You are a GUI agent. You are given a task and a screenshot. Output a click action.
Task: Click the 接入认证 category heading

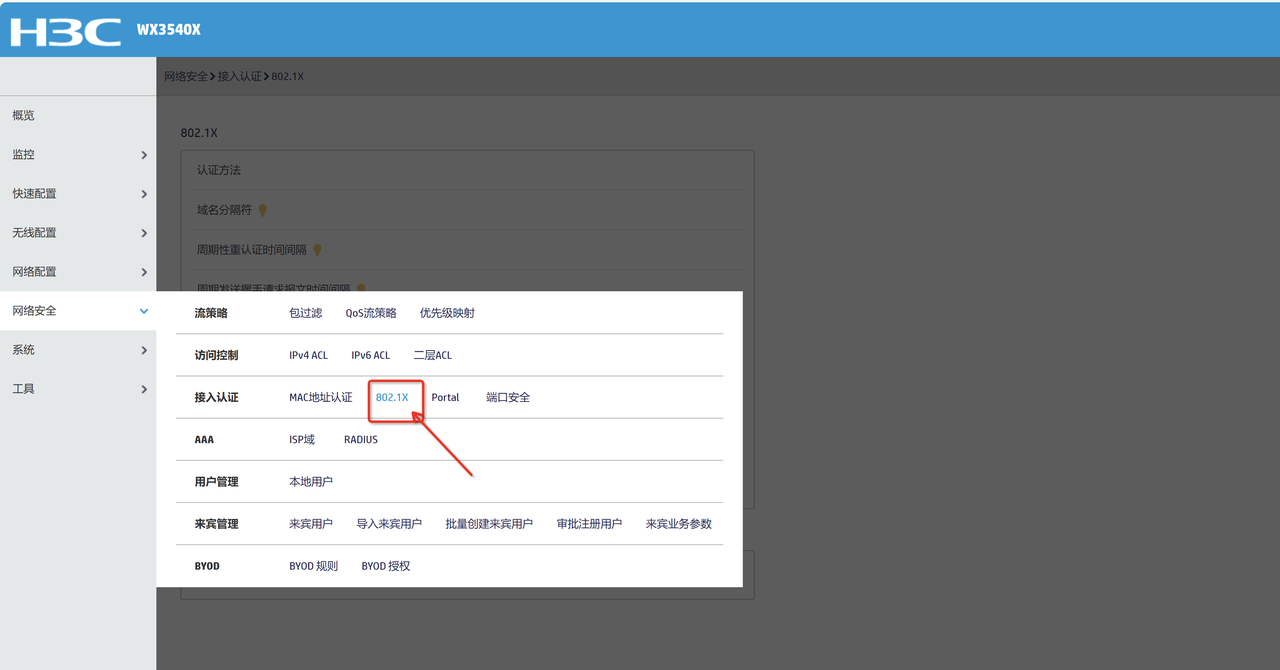[x=216, y=397]
